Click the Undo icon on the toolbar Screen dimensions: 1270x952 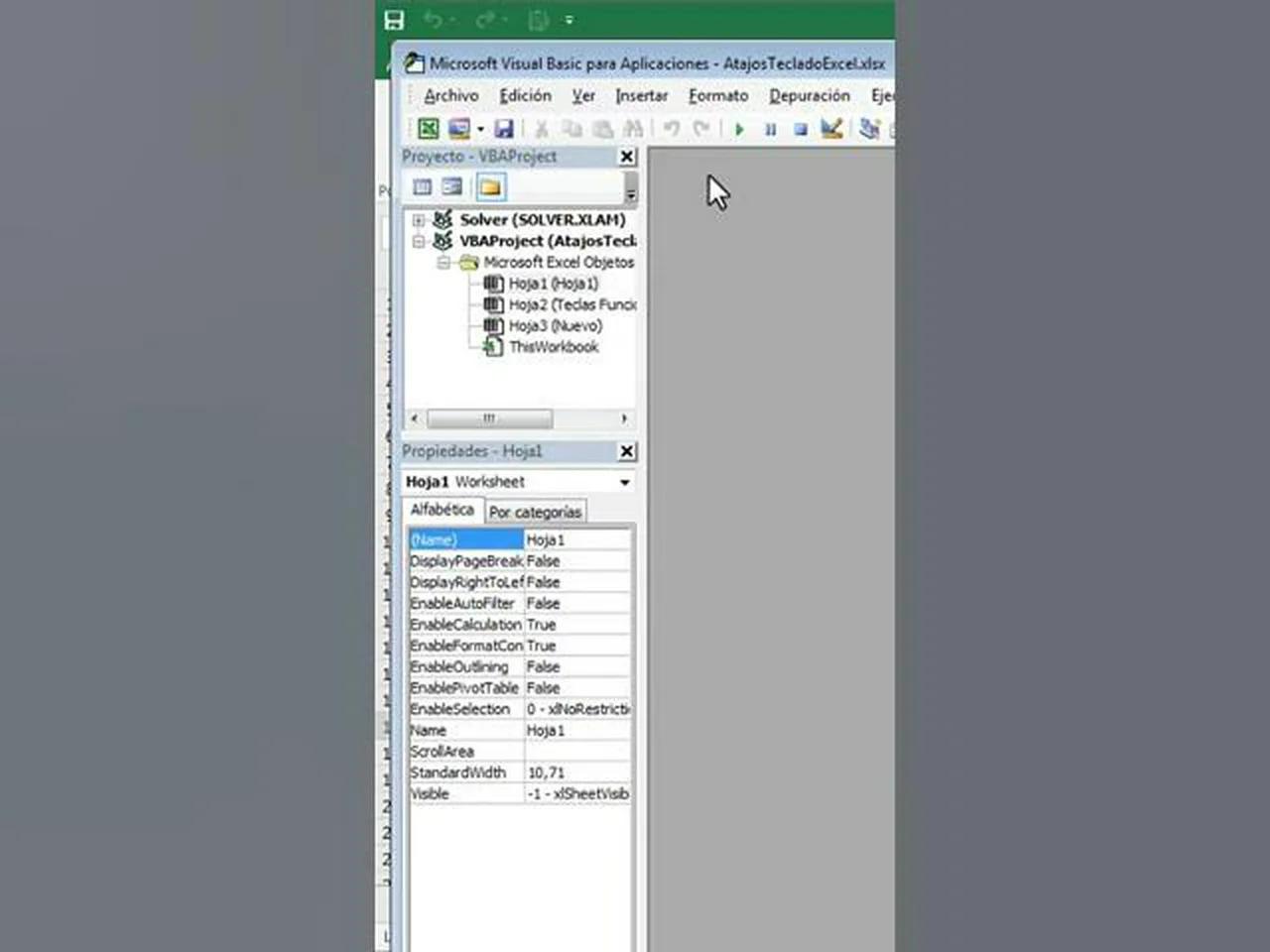tap(671, 129)
